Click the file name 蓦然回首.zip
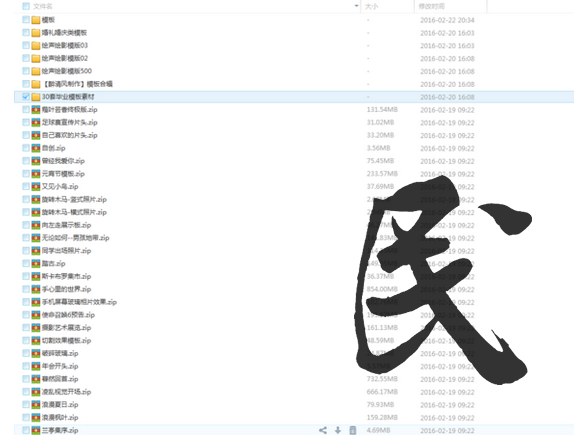This screenshot has width=582, height=435. (x=60, y=379)
